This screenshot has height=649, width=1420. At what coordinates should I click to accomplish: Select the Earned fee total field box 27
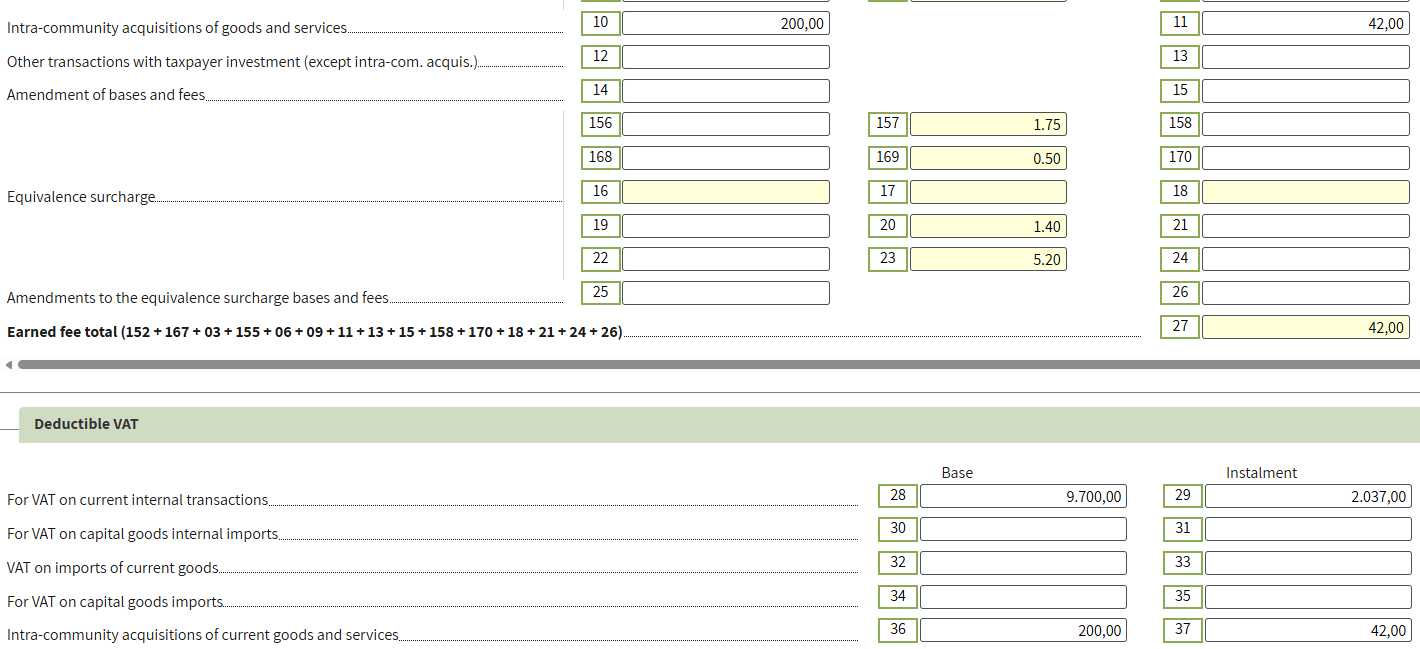(x=1305, y=327)
